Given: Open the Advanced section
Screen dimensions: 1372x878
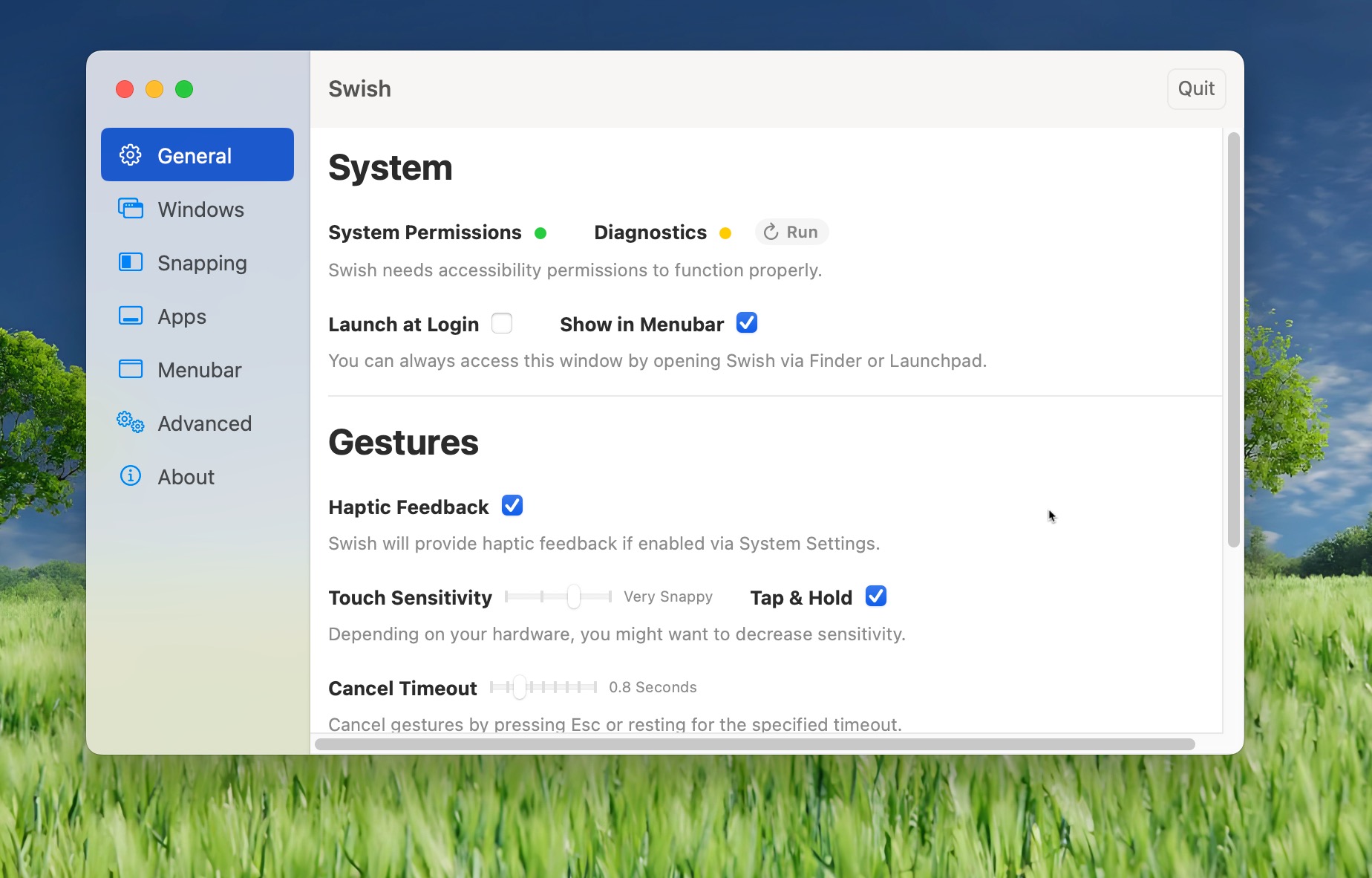Looking at the screenshot, I should click(197, 423).
